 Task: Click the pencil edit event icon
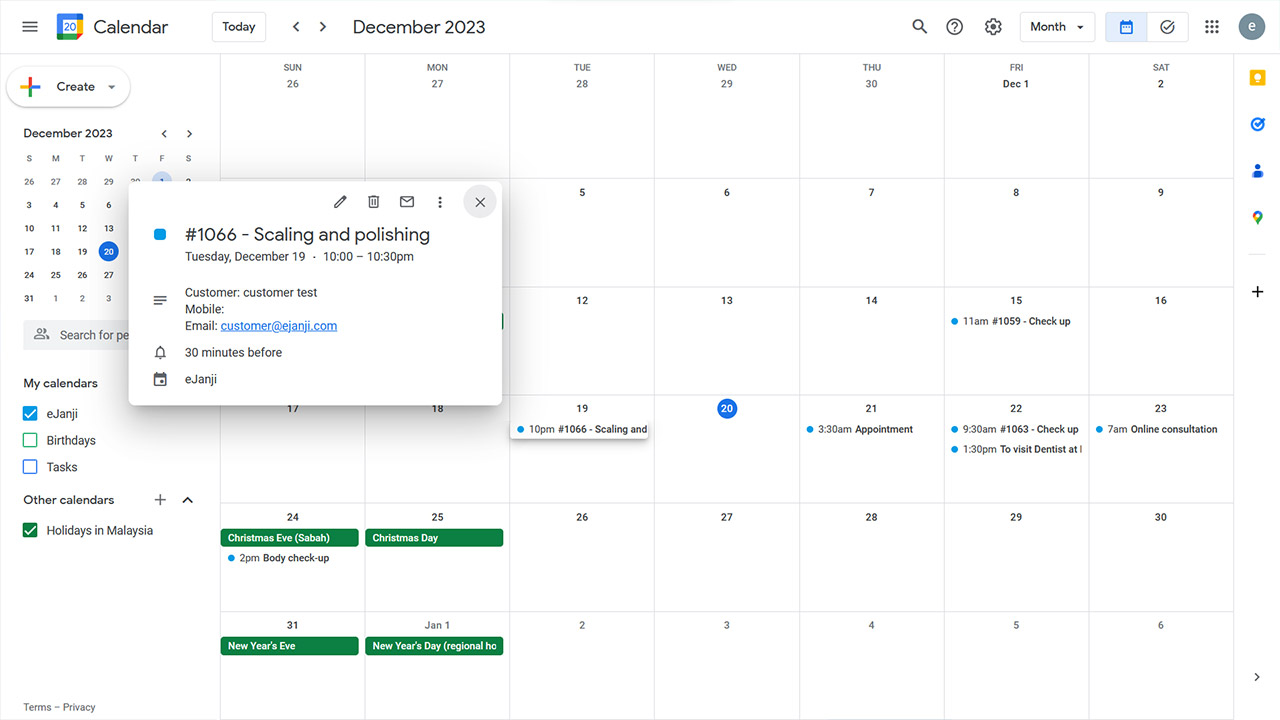(x=340, y=202)
